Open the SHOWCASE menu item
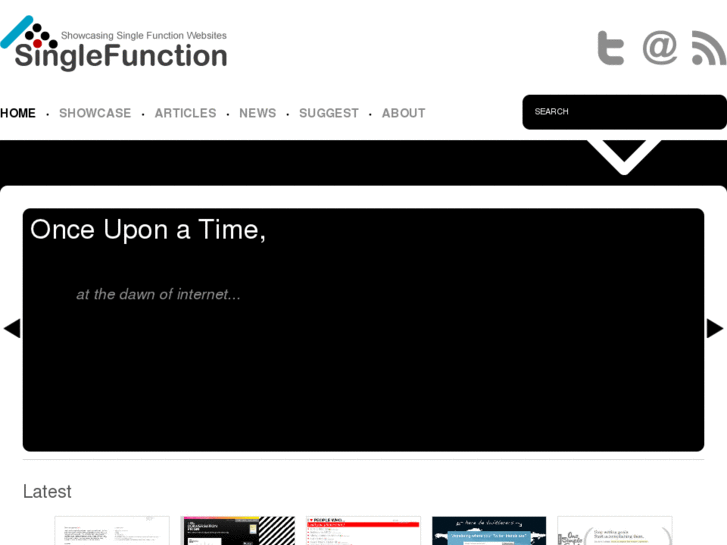Image resolution: width=727 pixels, height=545 pixels. point(95,113)
